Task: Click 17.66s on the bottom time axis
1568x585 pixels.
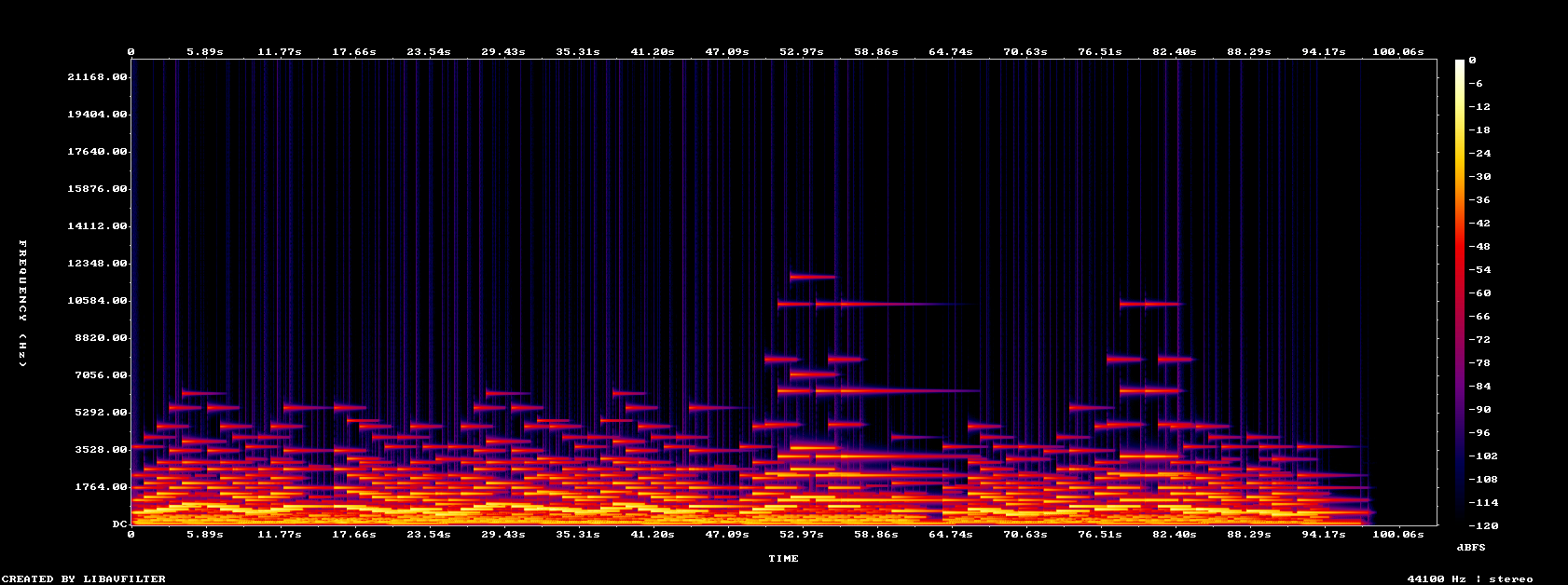Action: 354,535
